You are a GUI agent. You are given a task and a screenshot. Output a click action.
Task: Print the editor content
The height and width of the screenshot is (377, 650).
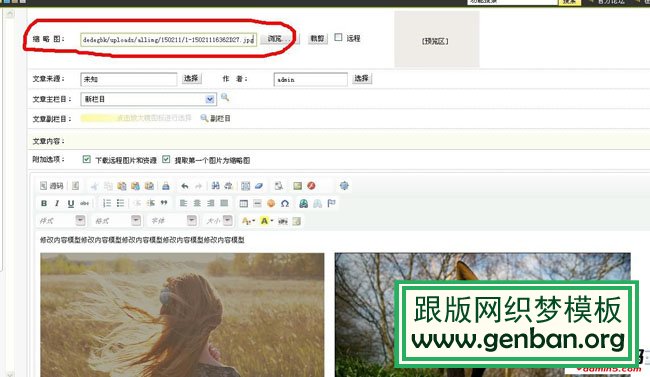(166, 186)
